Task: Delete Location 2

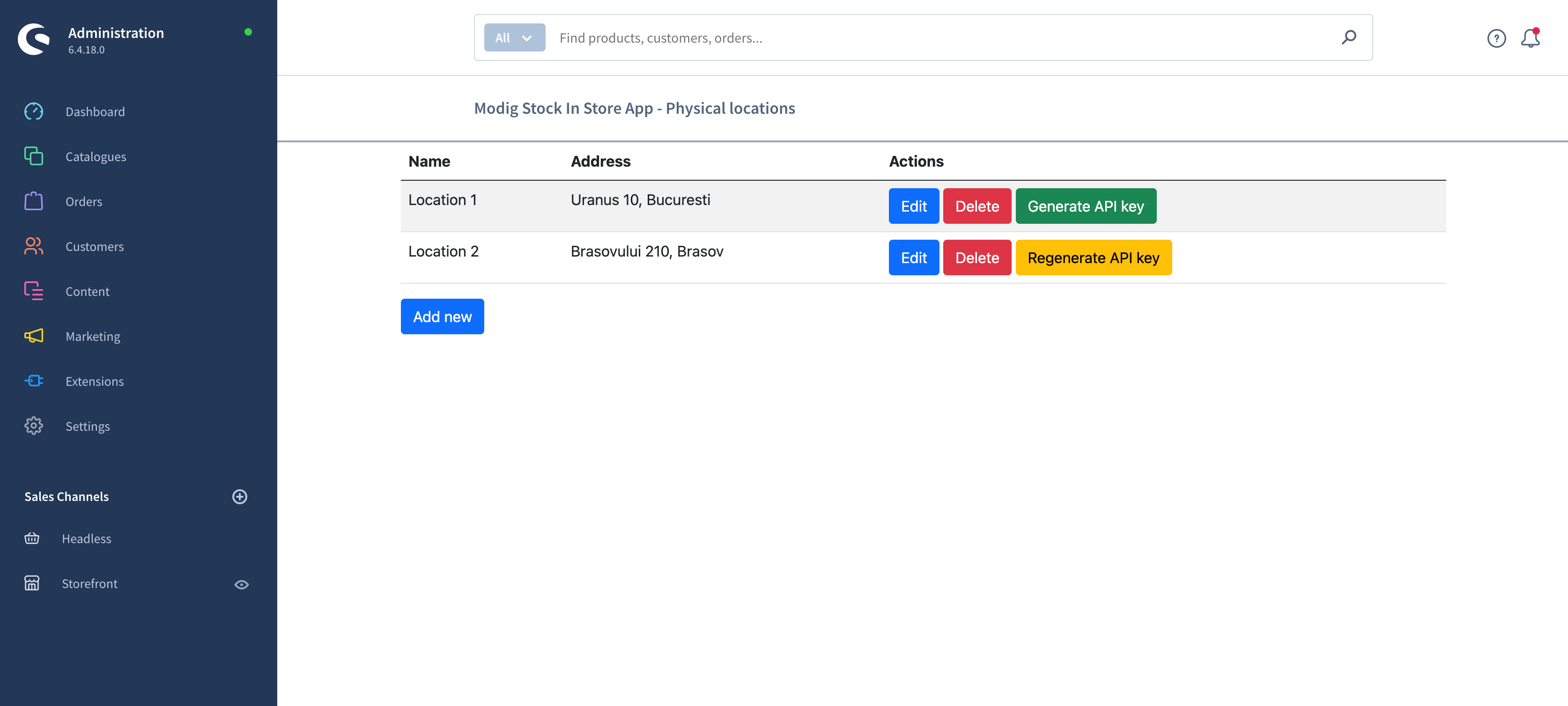Action: point(977,257)
